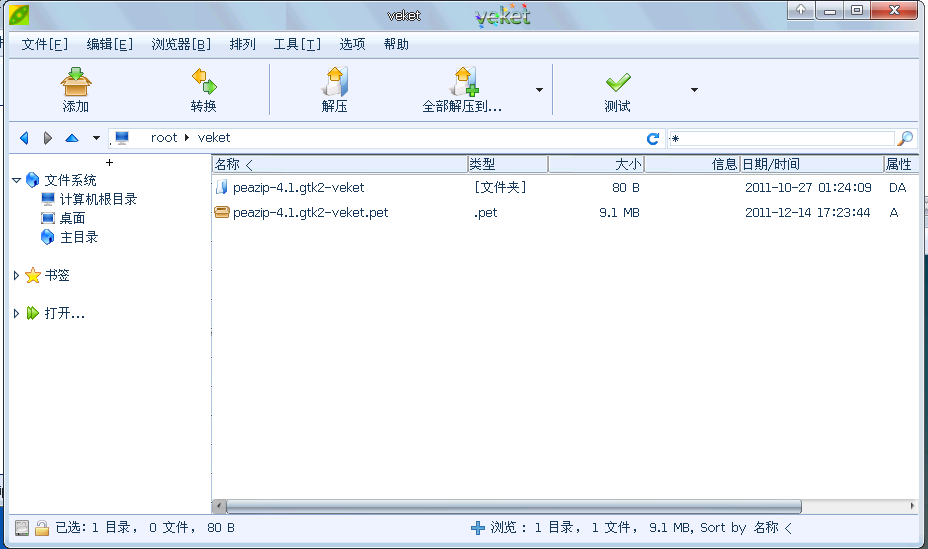Go back with the left arrow icon
The image size is (928, 549).
[x=24, y=138]
